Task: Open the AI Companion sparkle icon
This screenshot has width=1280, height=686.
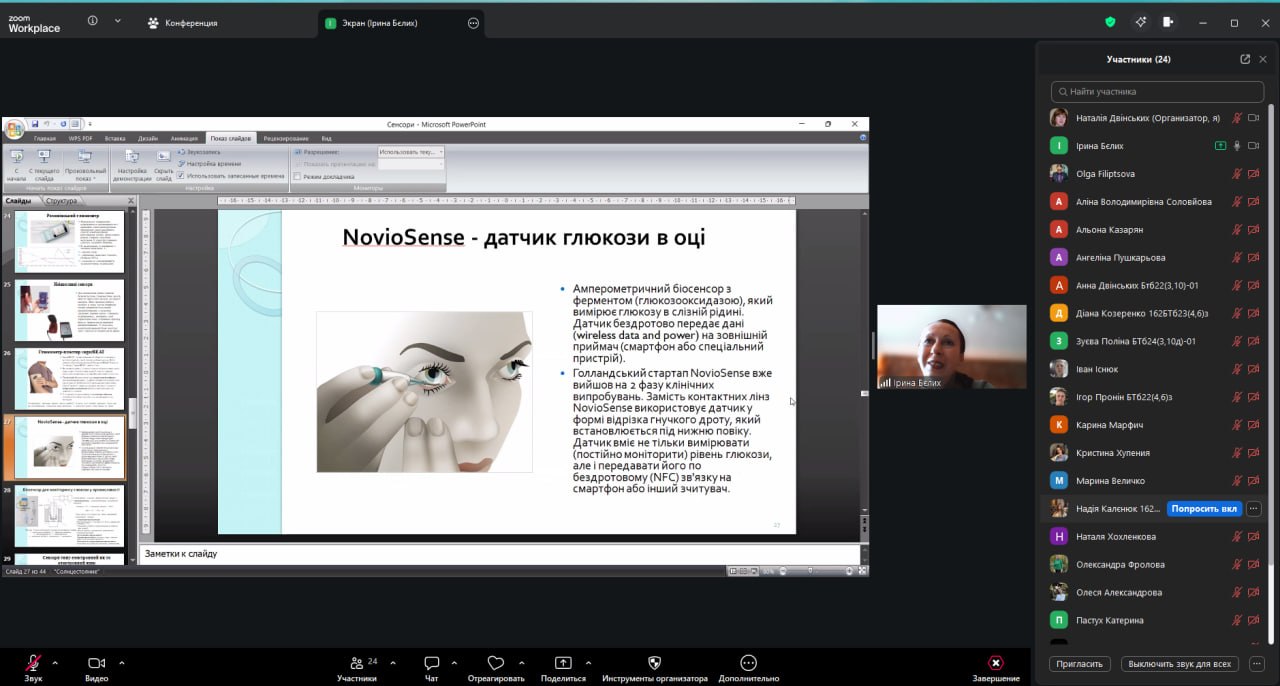Action: (1140, 22)
